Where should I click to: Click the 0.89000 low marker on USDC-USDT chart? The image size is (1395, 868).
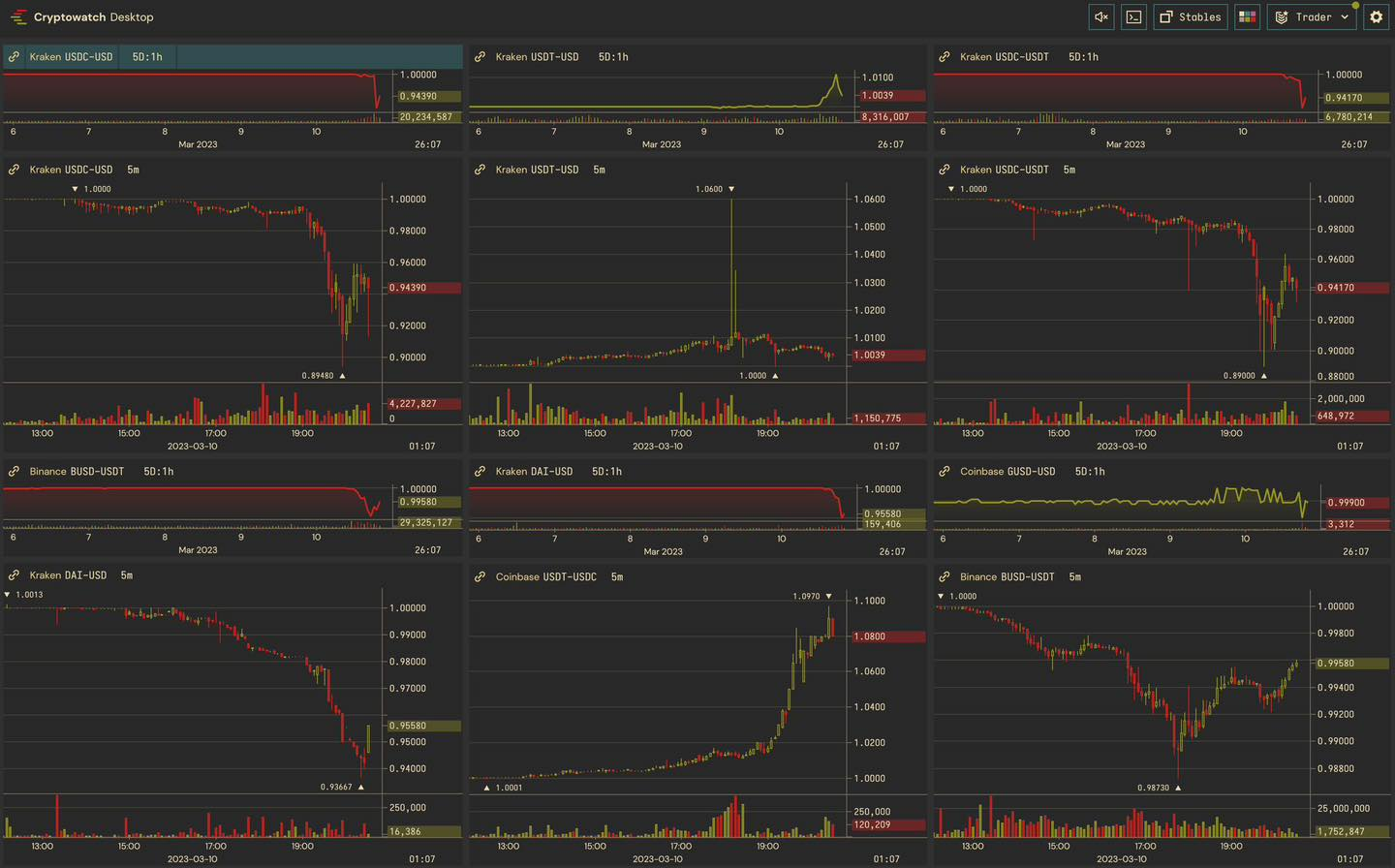[1245, 376]
